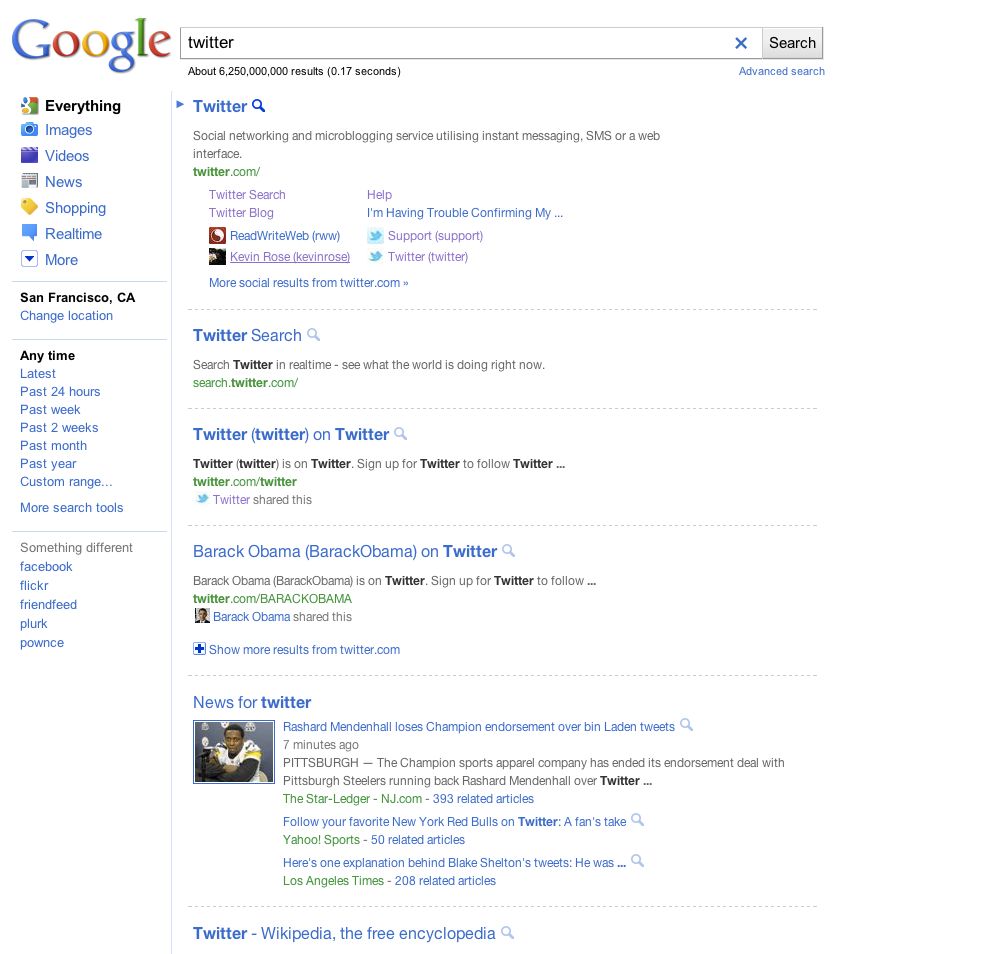Select the Videos search category

coord(67,156)
